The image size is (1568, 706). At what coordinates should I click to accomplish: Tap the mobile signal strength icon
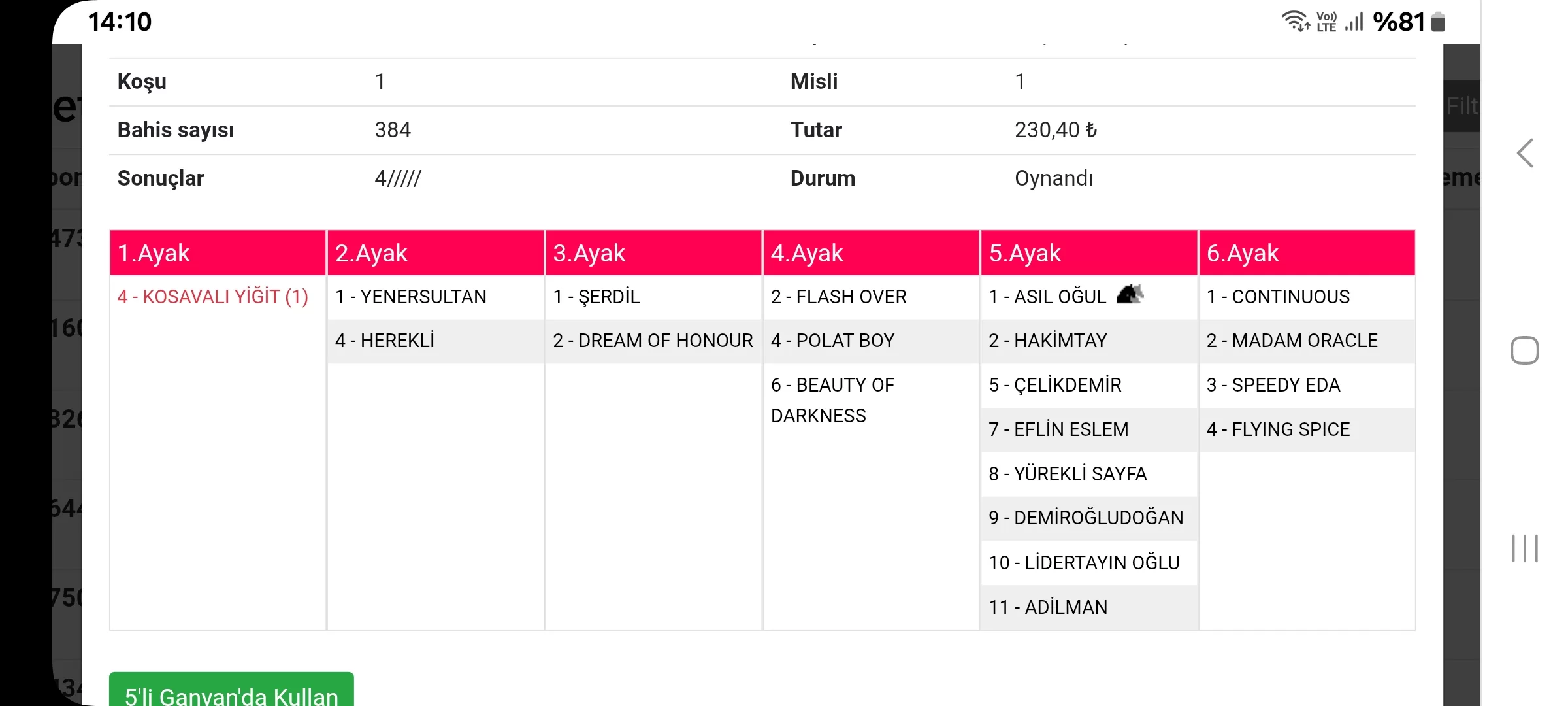(x=1354, y=22)
